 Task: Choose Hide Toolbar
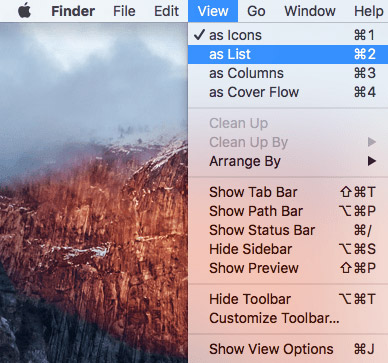coord(288,299)
